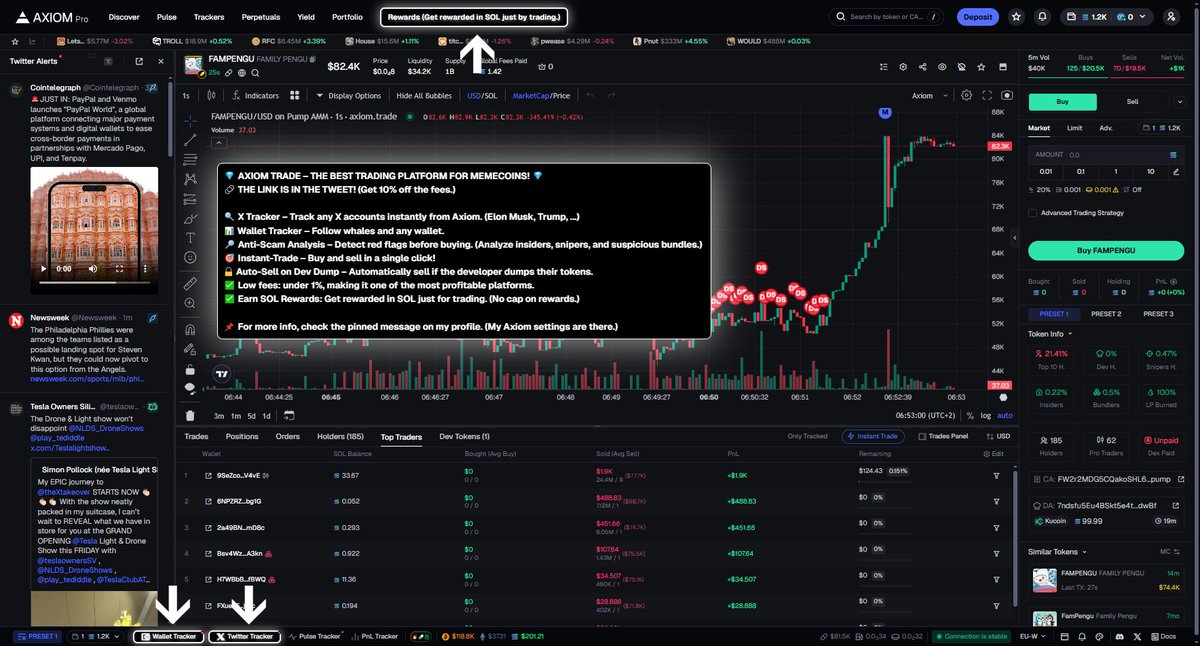Viewport: 1200px width, 646px height.
Task: Toggle Only Tracked filter
Action: click(807, 436)
